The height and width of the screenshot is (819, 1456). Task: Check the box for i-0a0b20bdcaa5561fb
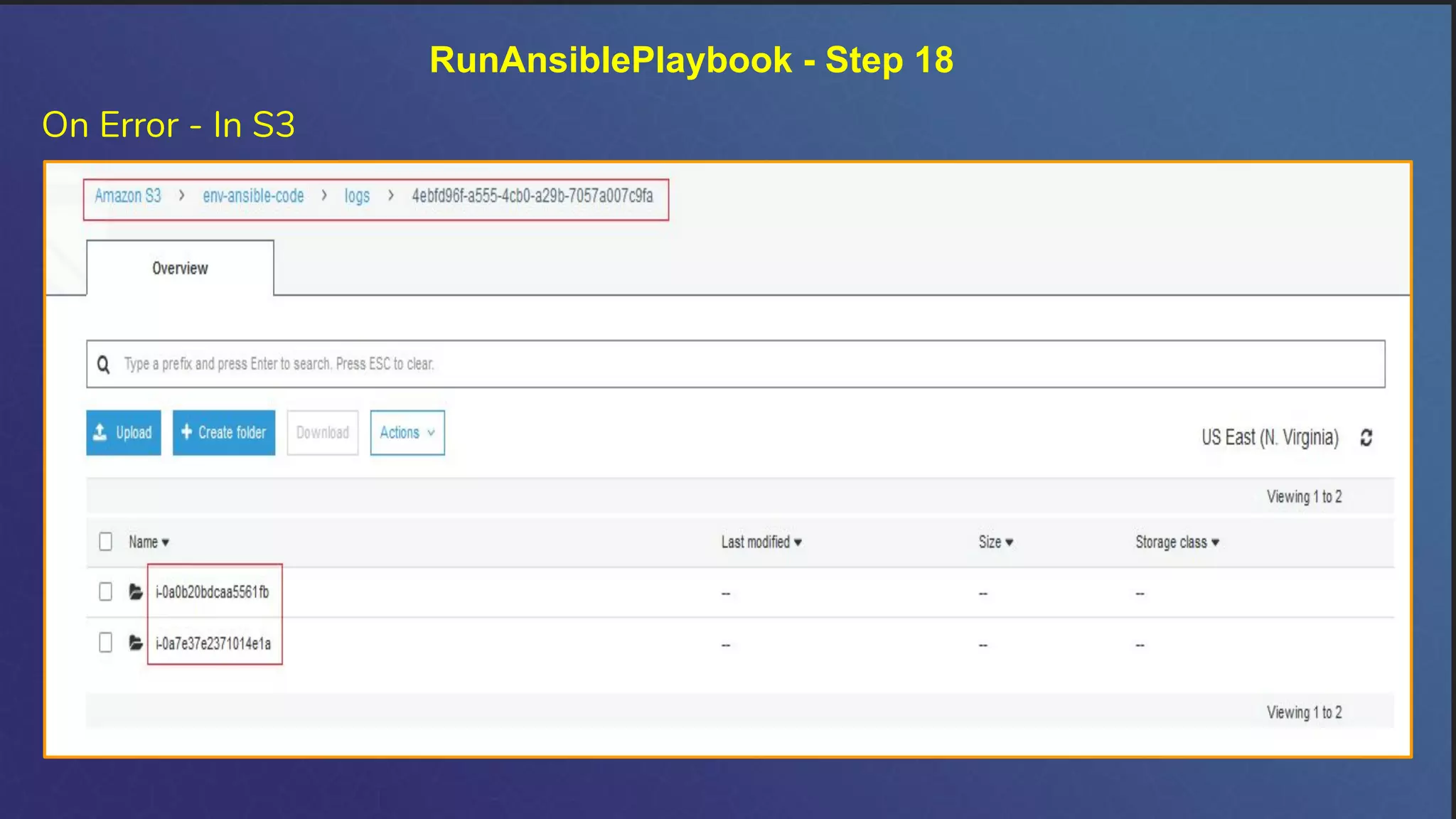click(105, 591)
